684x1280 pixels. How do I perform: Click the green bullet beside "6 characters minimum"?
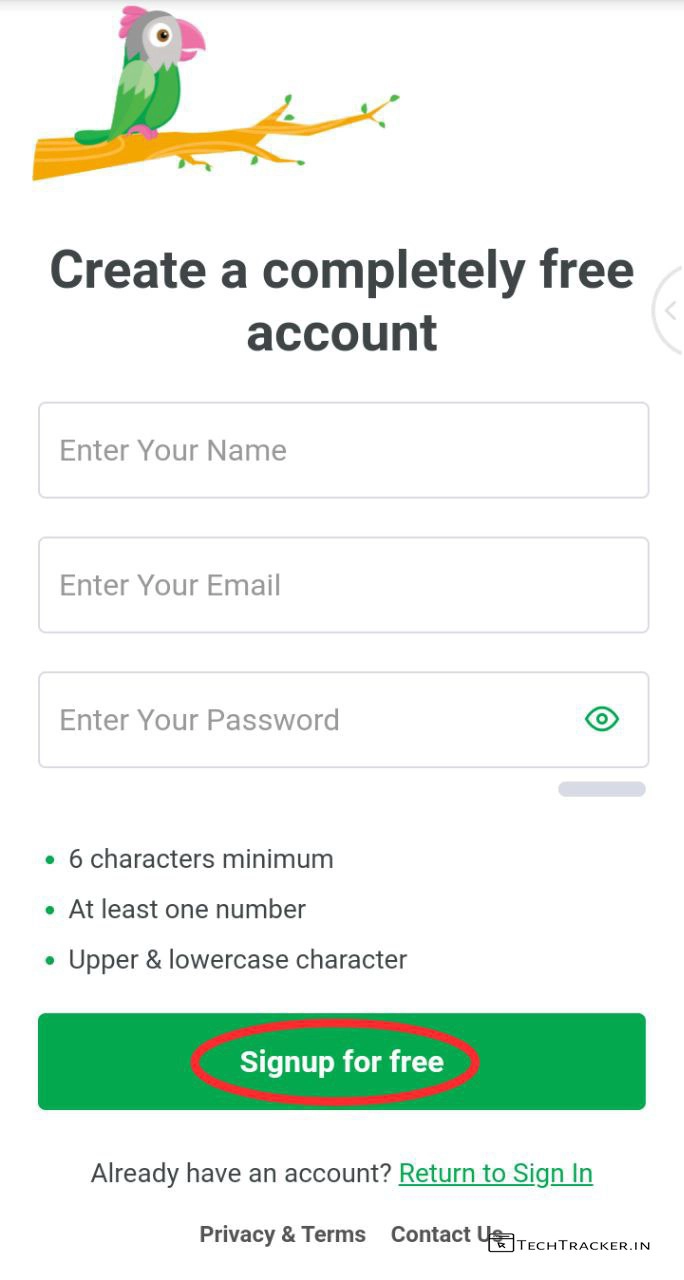tap(50, 860)
